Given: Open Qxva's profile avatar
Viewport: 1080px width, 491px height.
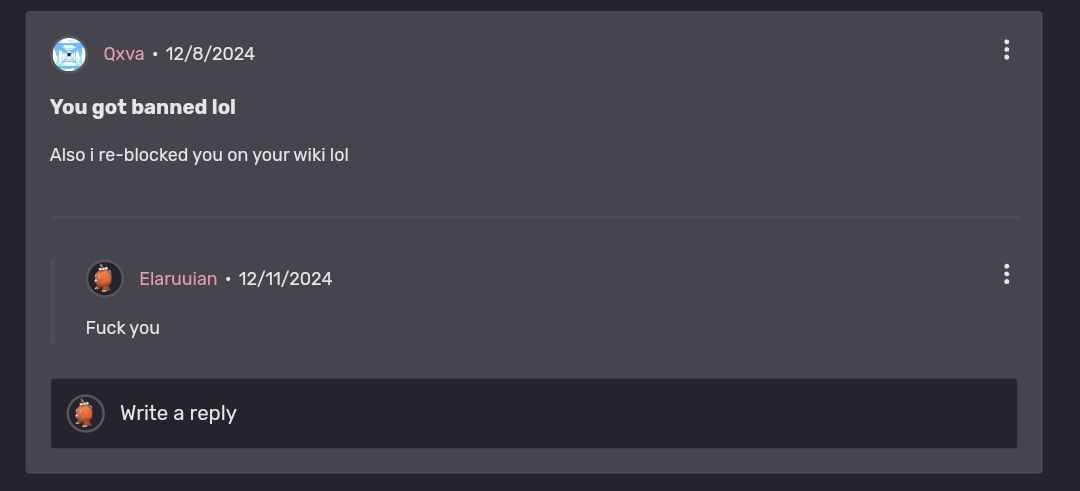Looking at the screenshot, I should click(x=69, y=54).
